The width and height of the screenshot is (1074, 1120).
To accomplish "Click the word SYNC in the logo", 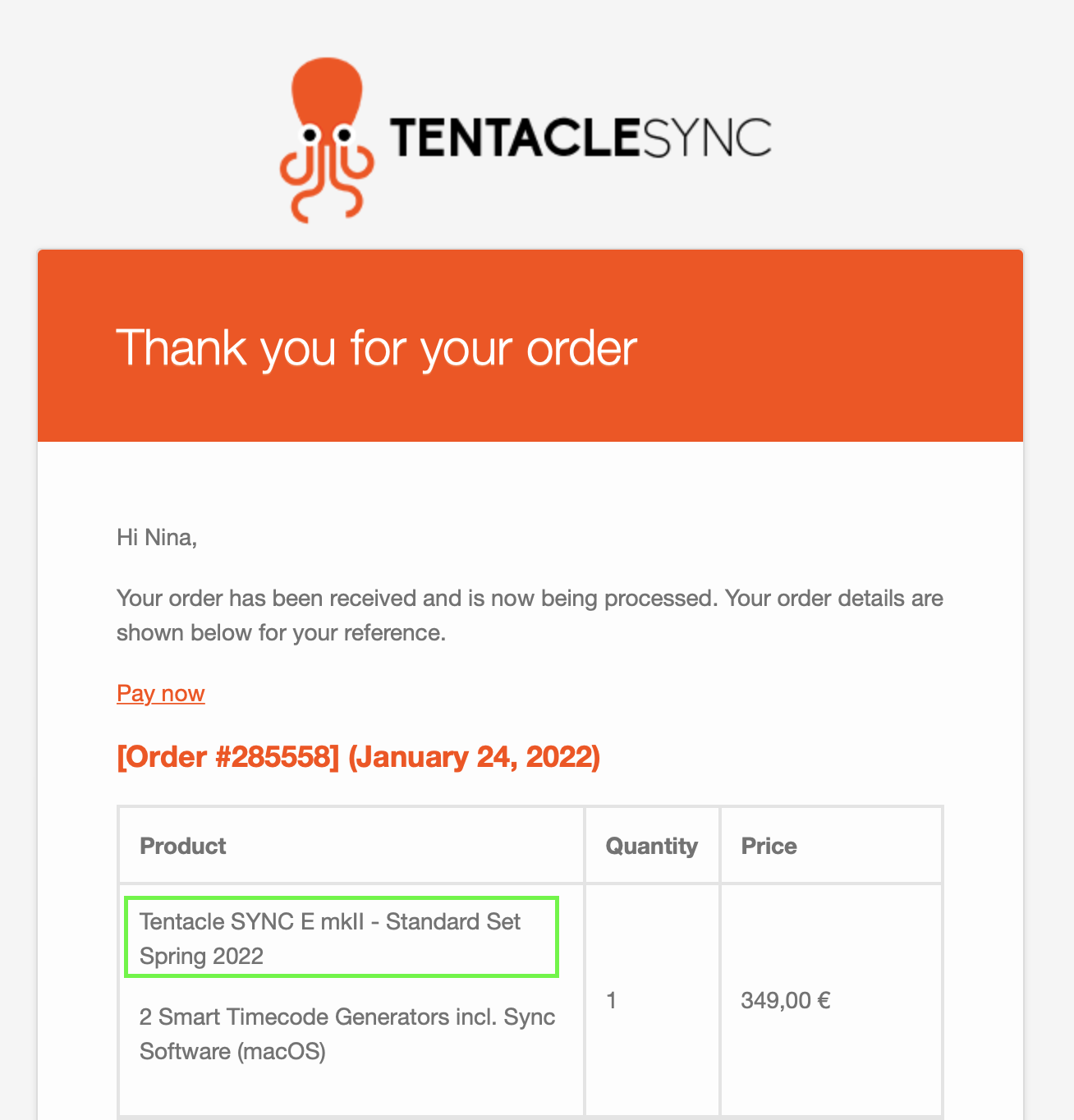I will 705,137.
